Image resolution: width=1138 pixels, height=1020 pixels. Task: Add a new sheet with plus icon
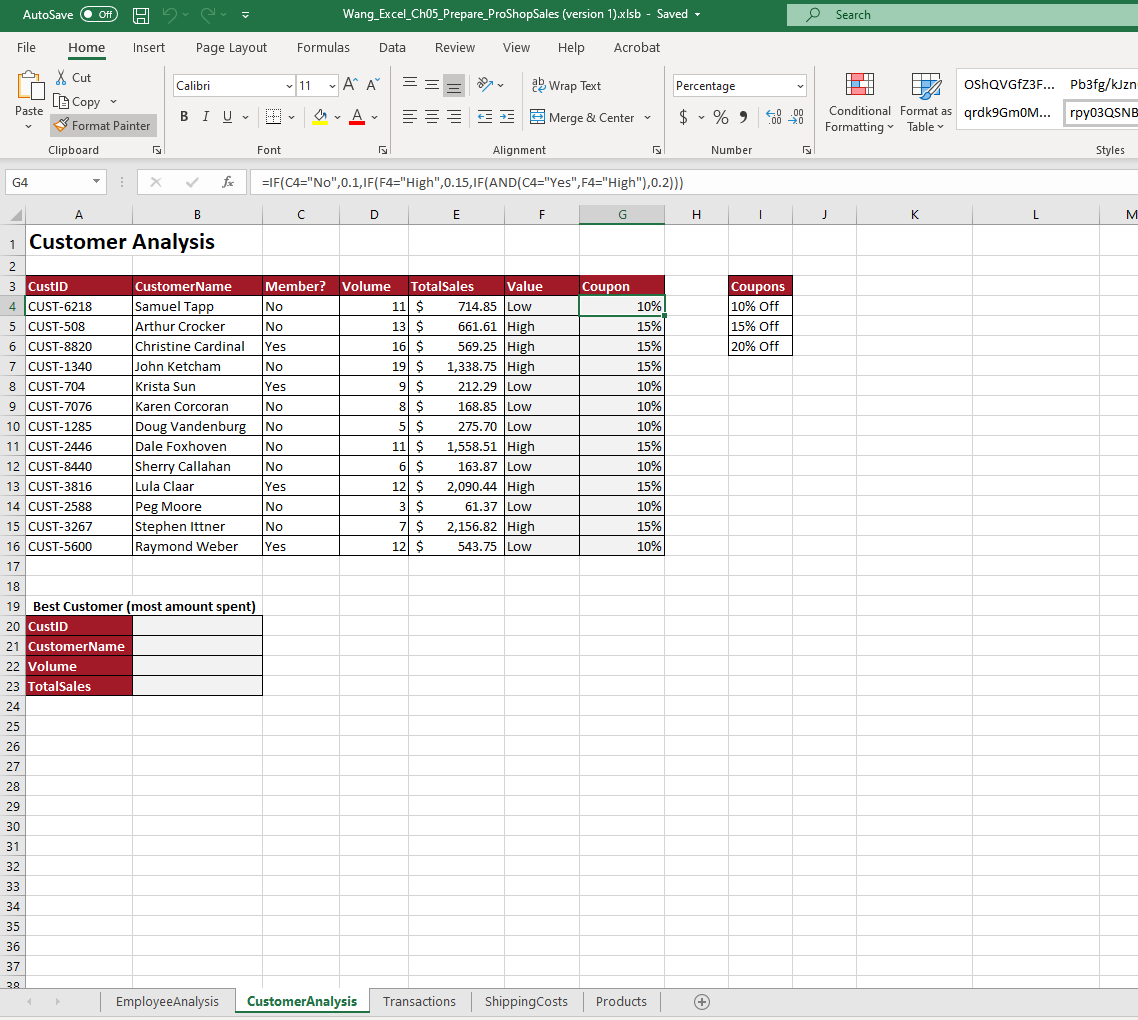tap(702, 1002)
